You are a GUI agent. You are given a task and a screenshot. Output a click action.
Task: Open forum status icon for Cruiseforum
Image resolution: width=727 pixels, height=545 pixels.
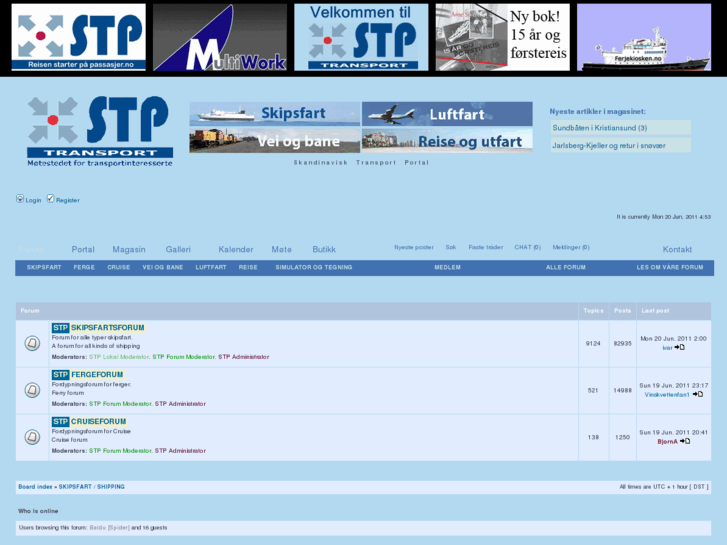[x=32, y=437]
